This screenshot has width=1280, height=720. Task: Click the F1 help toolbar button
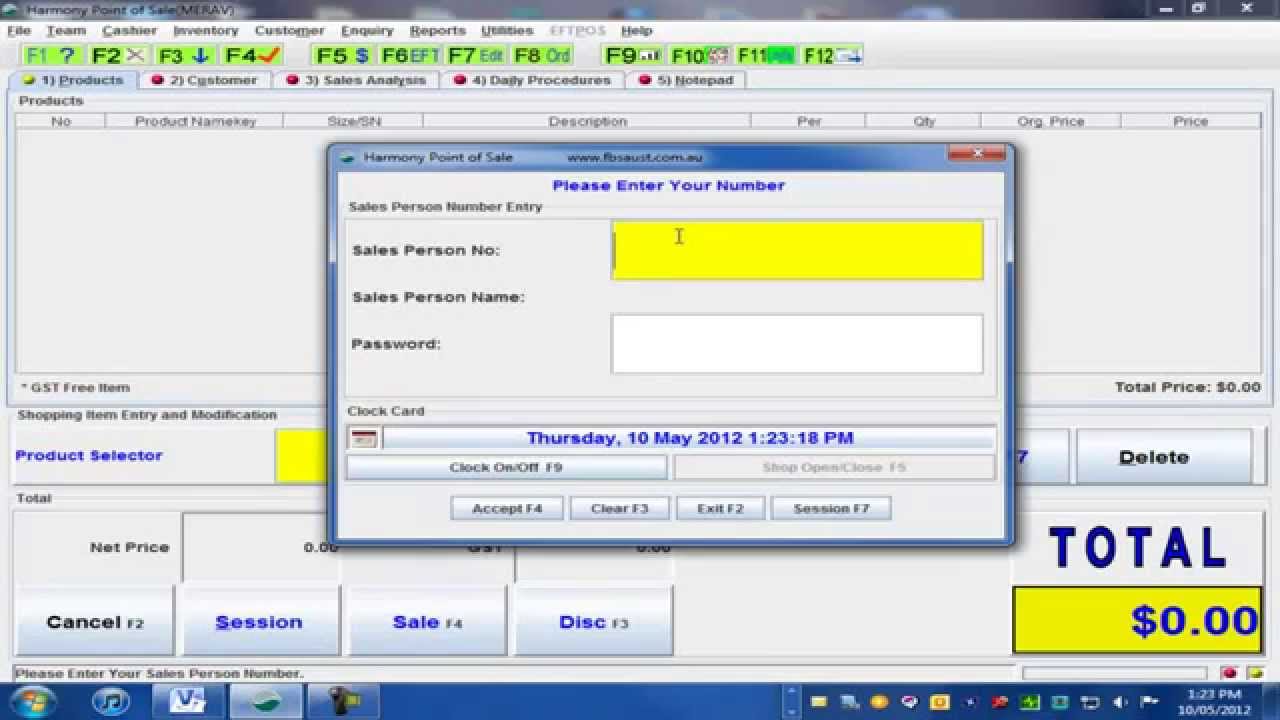[x=51, y=55]
